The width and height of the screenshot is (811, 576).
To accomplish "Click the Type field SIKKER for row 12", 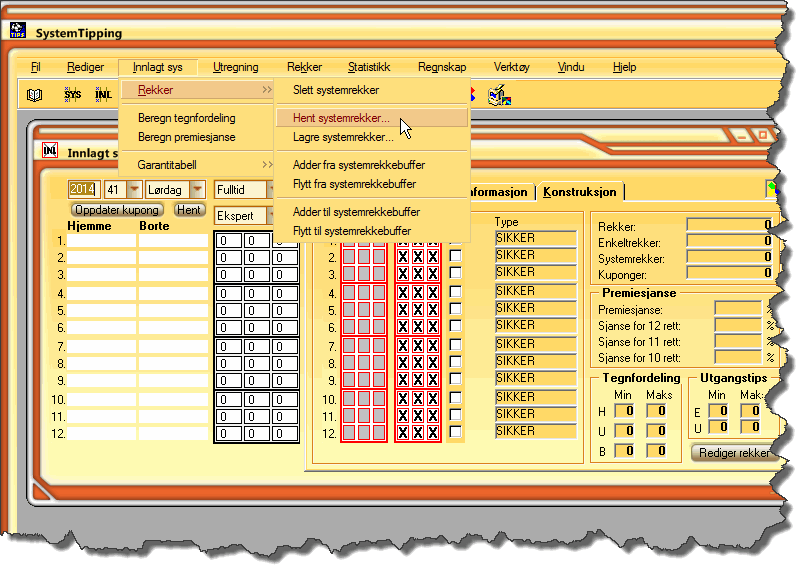I will (x=536, y=431).
